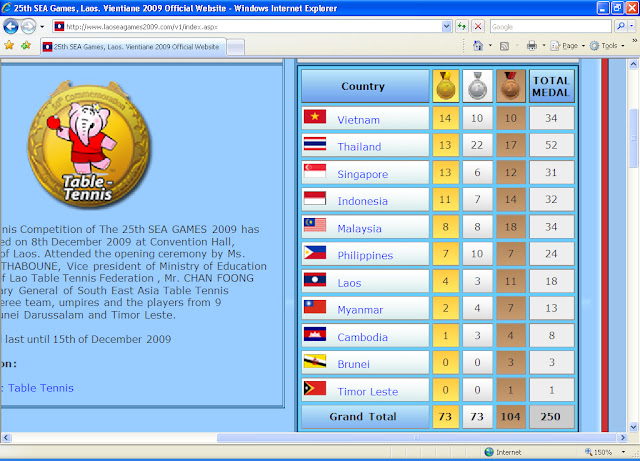Expand the Home button dropdown arrow
Viewport: 640px width, 461px height.
tap(490, 46)
